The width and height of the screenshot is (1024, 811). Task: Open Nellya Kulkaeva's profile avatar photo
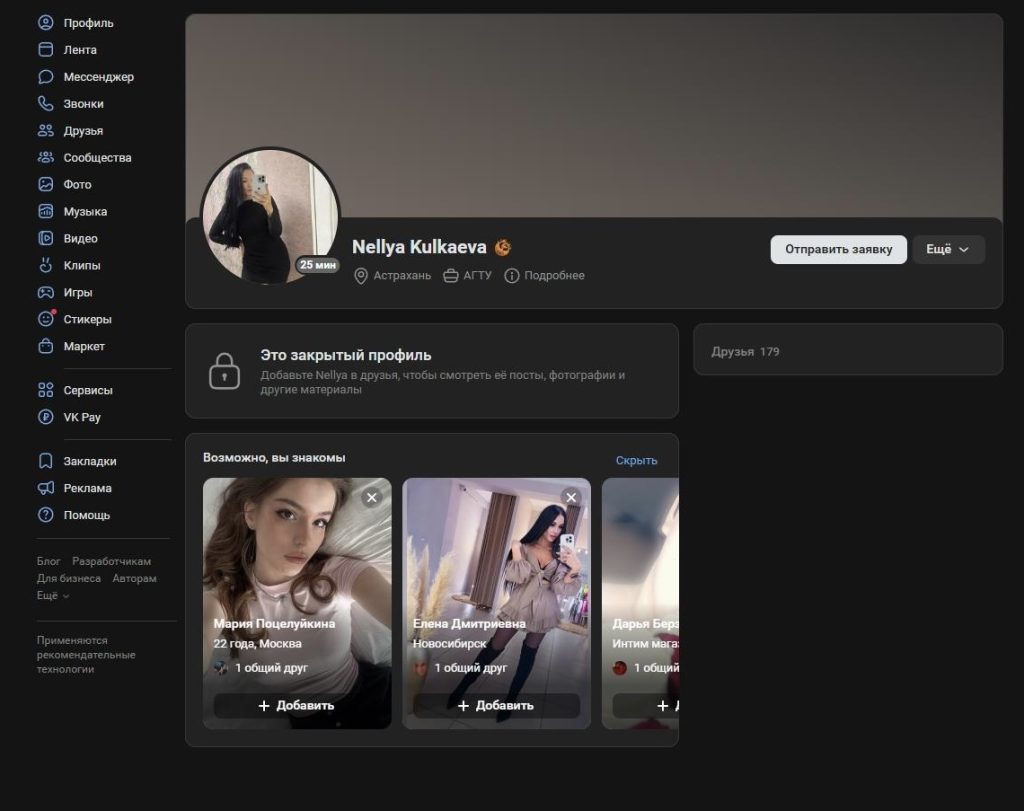point(270,217)
